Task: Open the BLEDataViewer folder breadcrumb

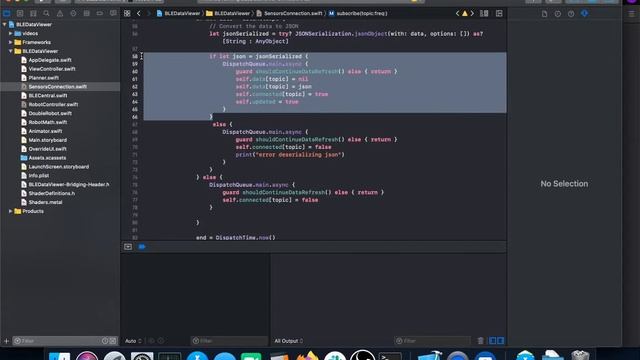Action: pyautogui.click(x=228, y=13)
